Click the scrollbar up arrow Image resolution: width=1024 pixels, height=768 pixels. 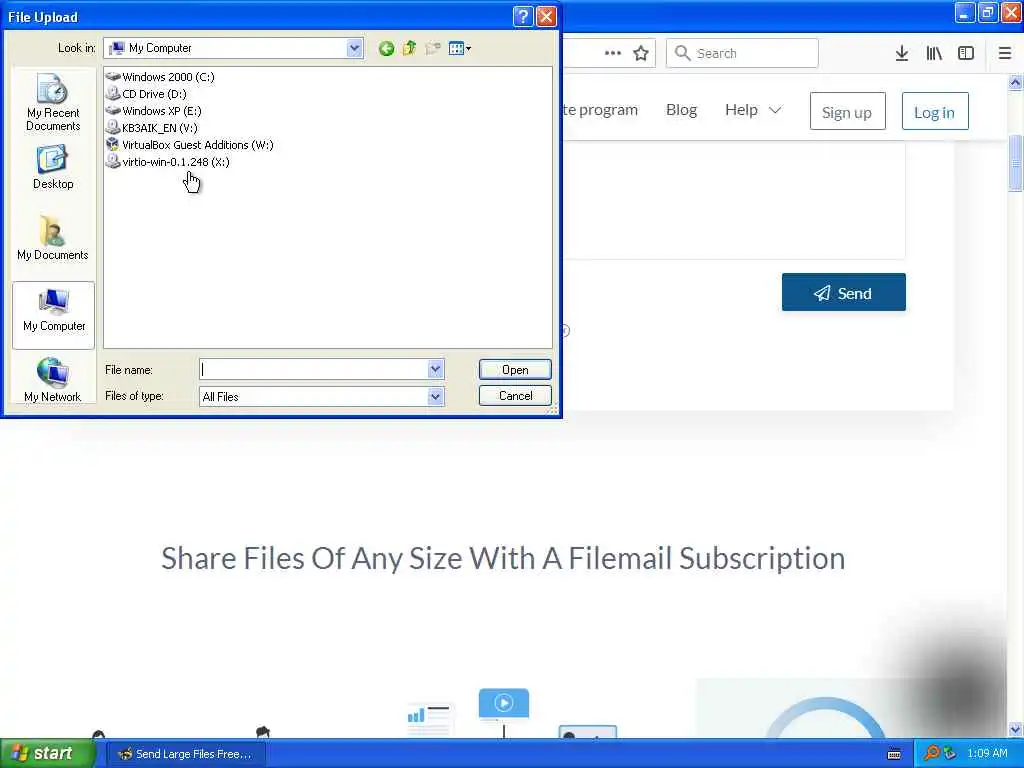coord(1015,82)
